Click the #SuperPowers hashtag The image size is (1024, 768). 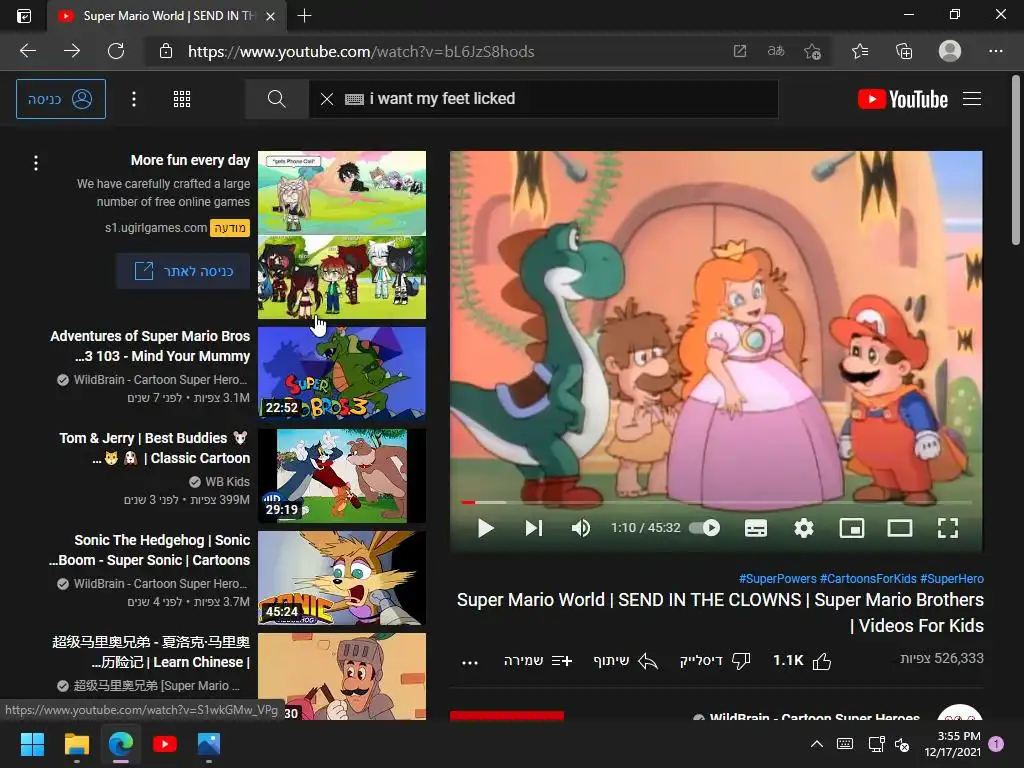(x=777, y=579)
